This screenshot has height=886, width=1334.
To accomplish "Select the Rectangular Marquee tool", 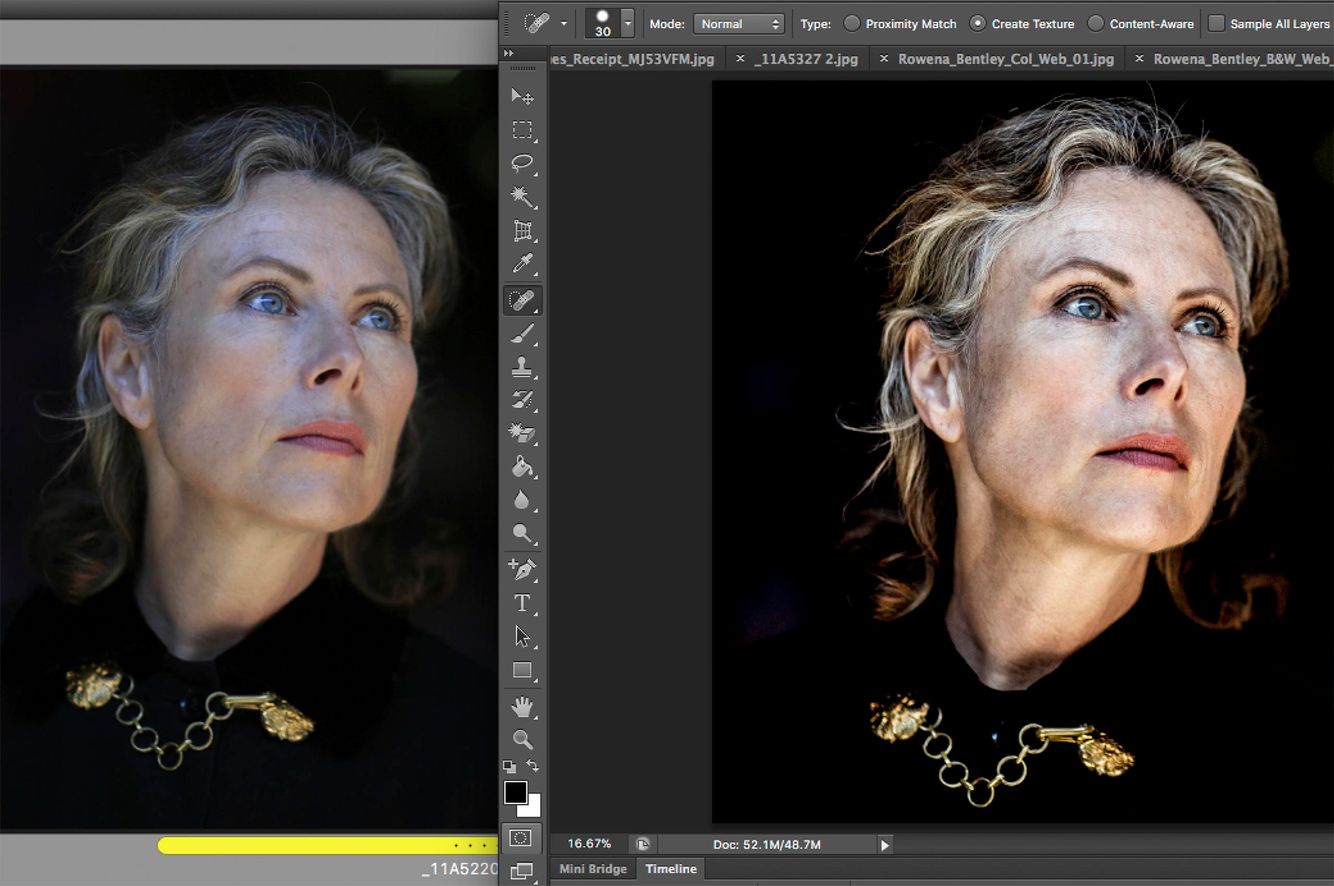I will (x=522, y=130).
